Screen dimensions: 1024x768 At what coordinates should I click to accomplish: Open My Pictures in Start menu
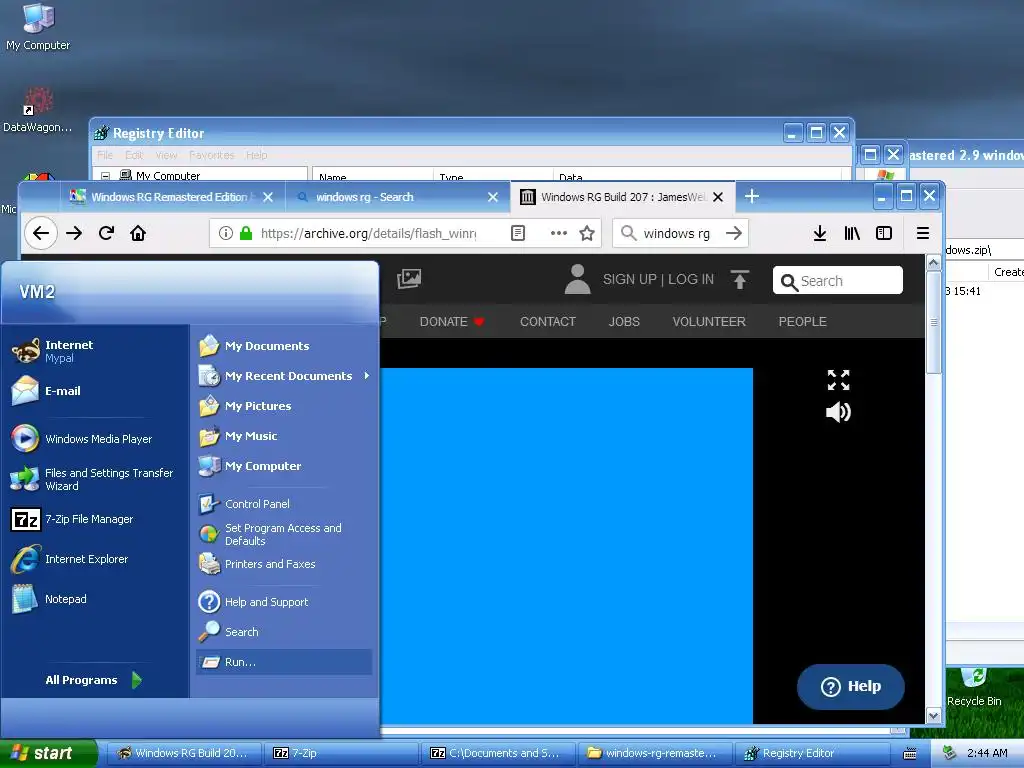(x=284, y=406)
